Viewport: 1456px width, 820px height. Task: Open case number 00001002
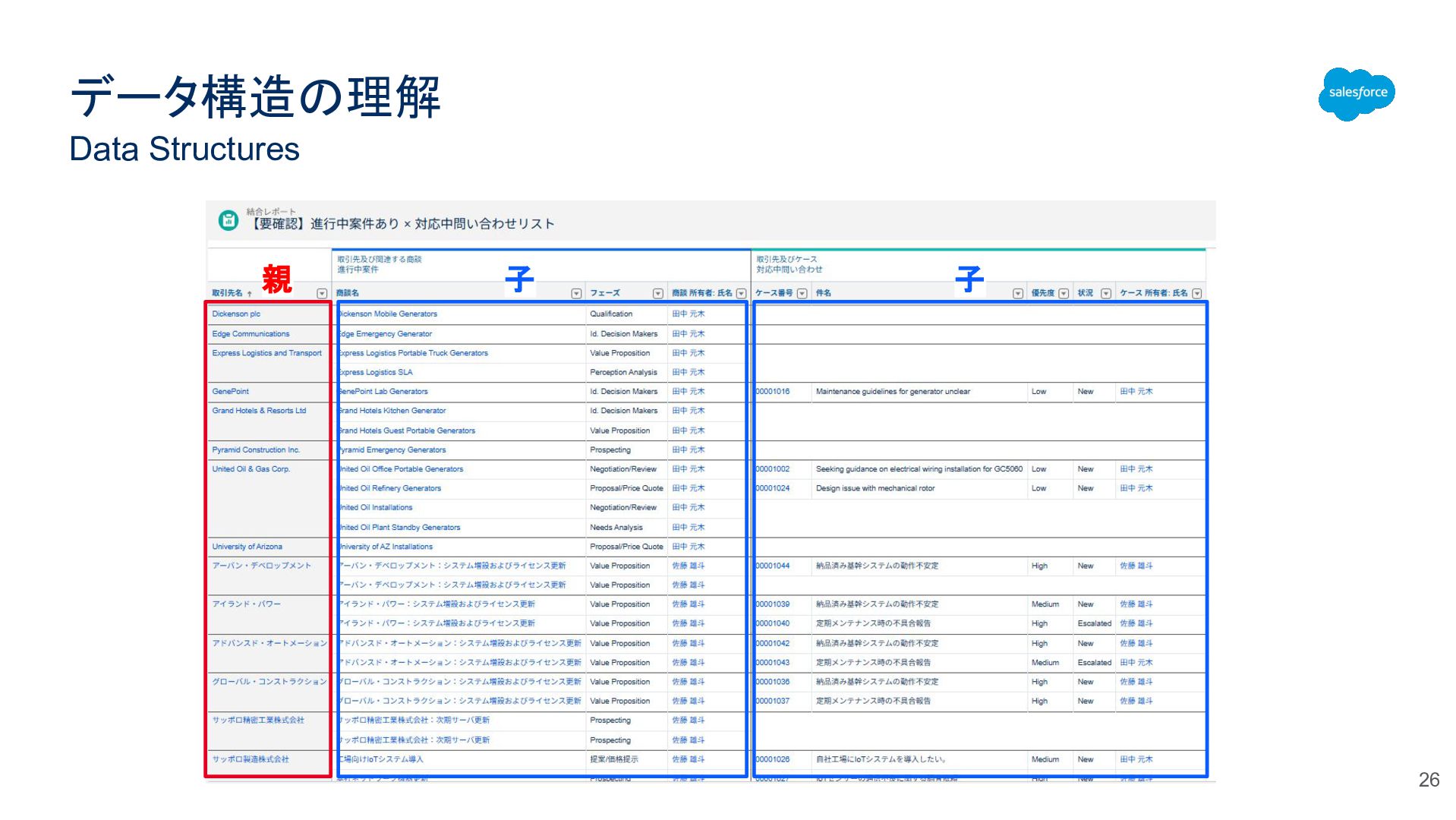[x=773, y=469]
